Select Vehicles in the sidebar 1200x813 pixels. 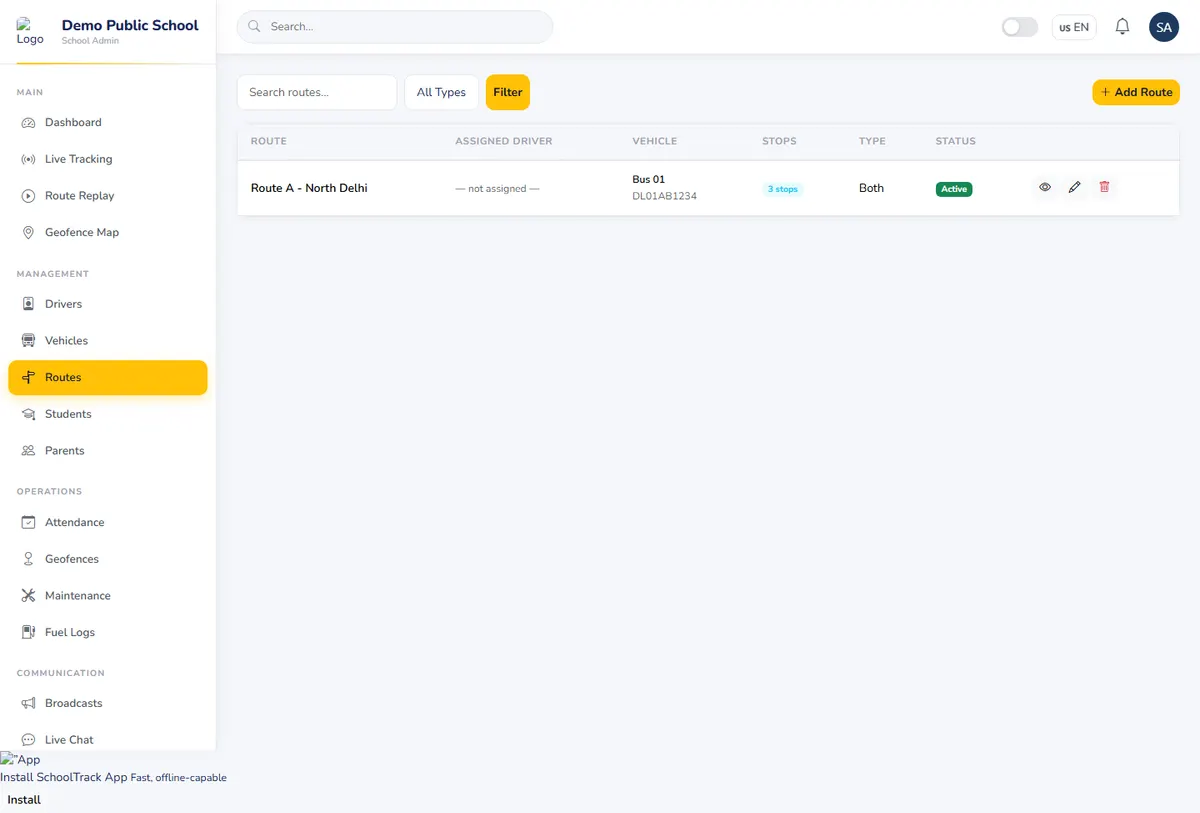point(108,341)
